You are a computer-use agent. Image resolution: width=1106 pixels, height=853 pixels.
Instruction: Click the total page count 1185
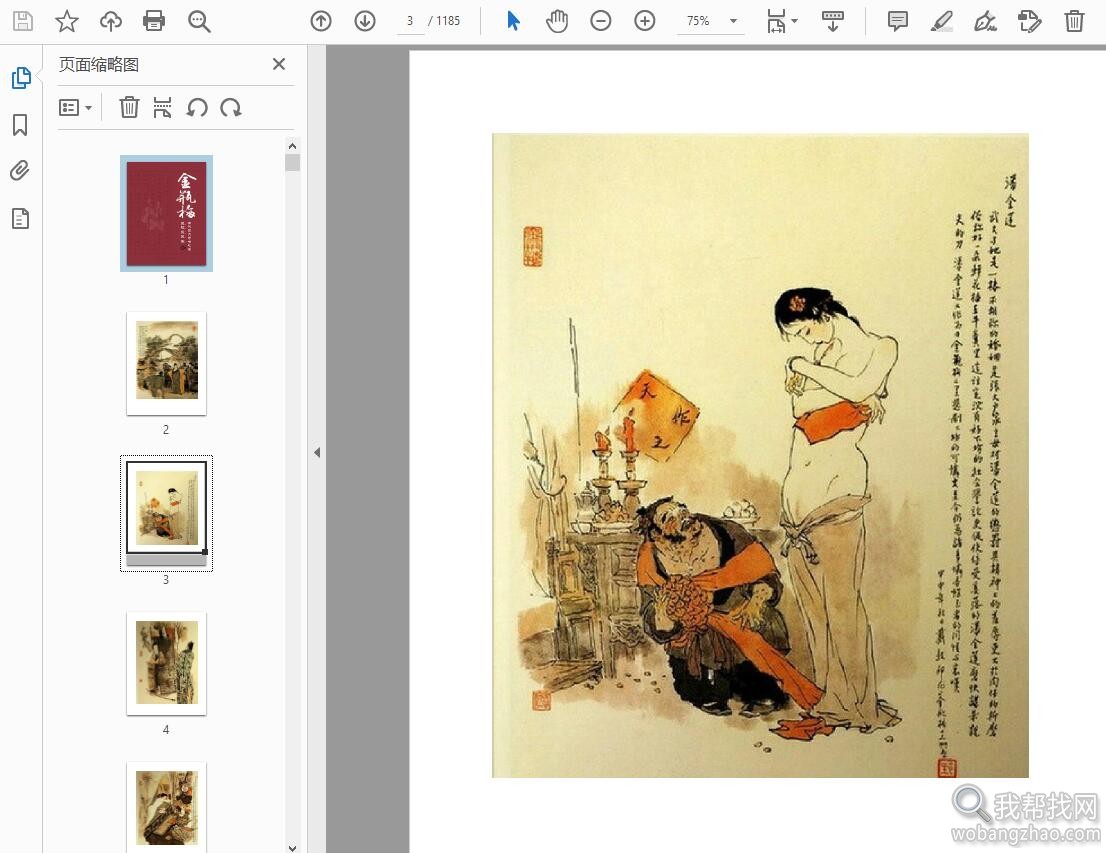tap(448, 21)
